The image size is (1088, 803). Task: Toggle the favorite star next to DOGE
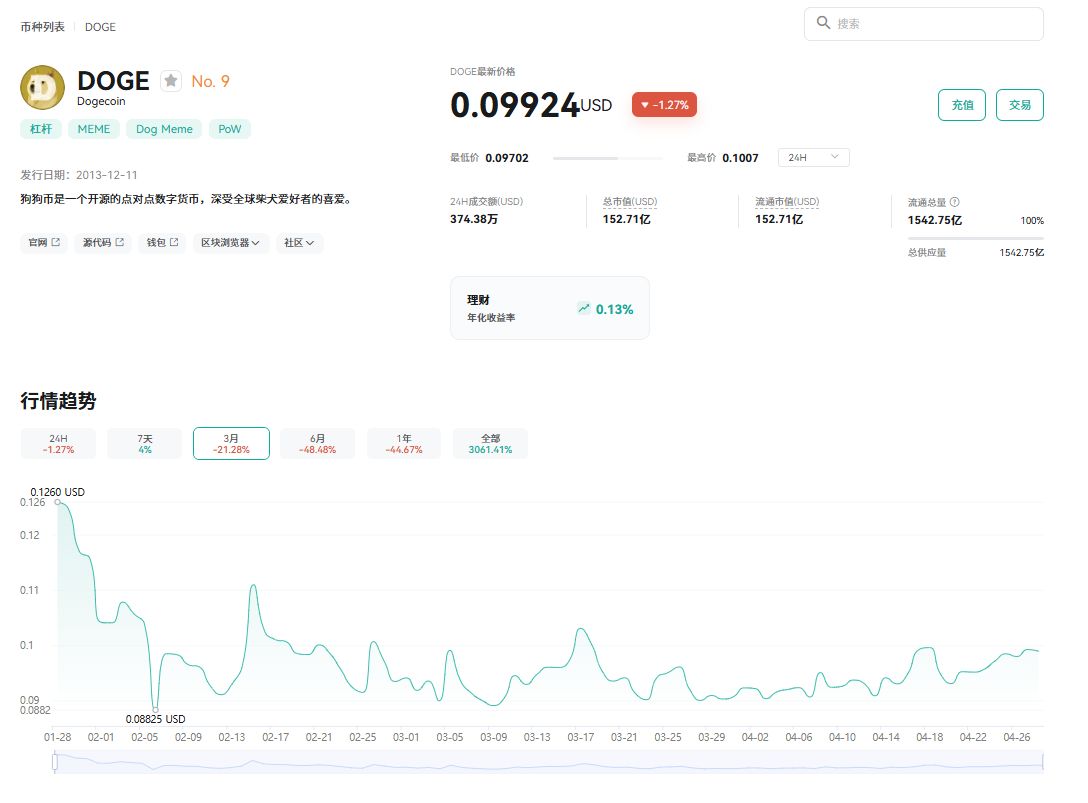point(171,81)
